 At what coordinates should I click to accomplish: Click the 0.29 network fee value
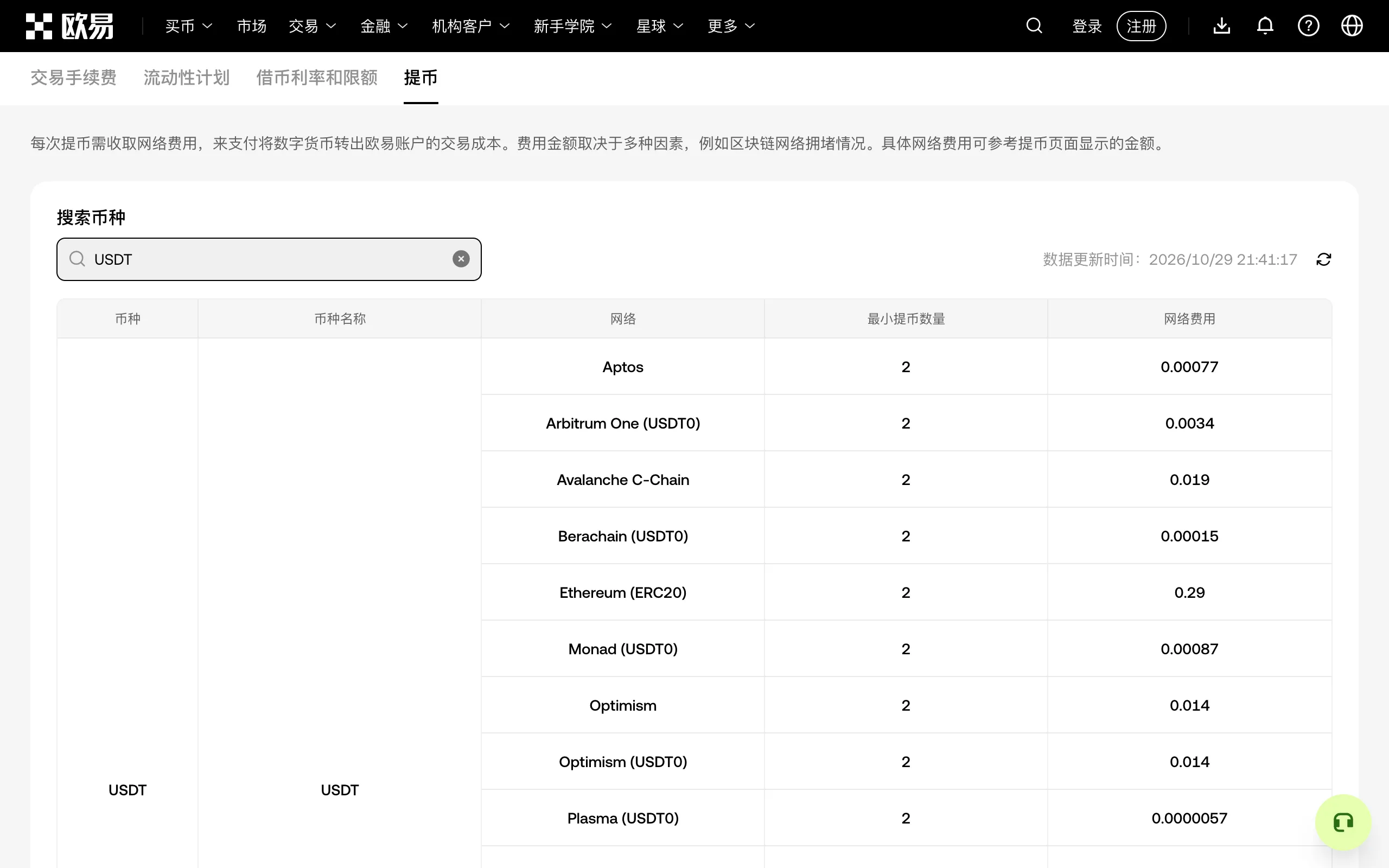[x=1189, y=592]
